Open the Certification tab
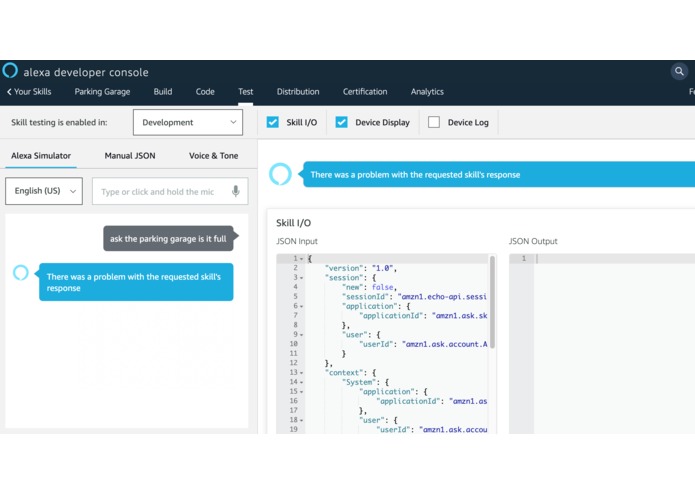 coord(365,92)
